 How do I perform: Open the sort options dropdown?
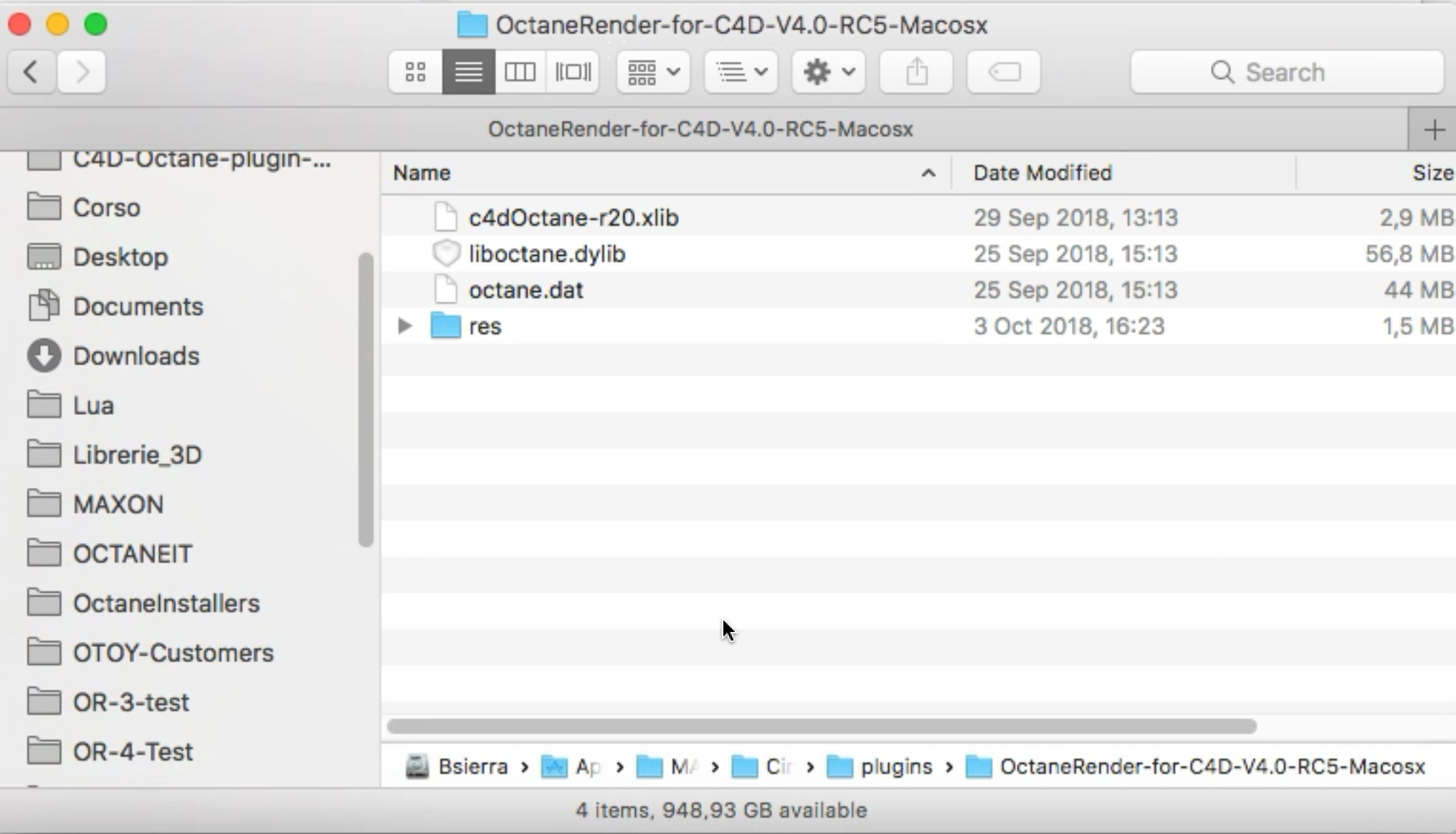(741, 72)
